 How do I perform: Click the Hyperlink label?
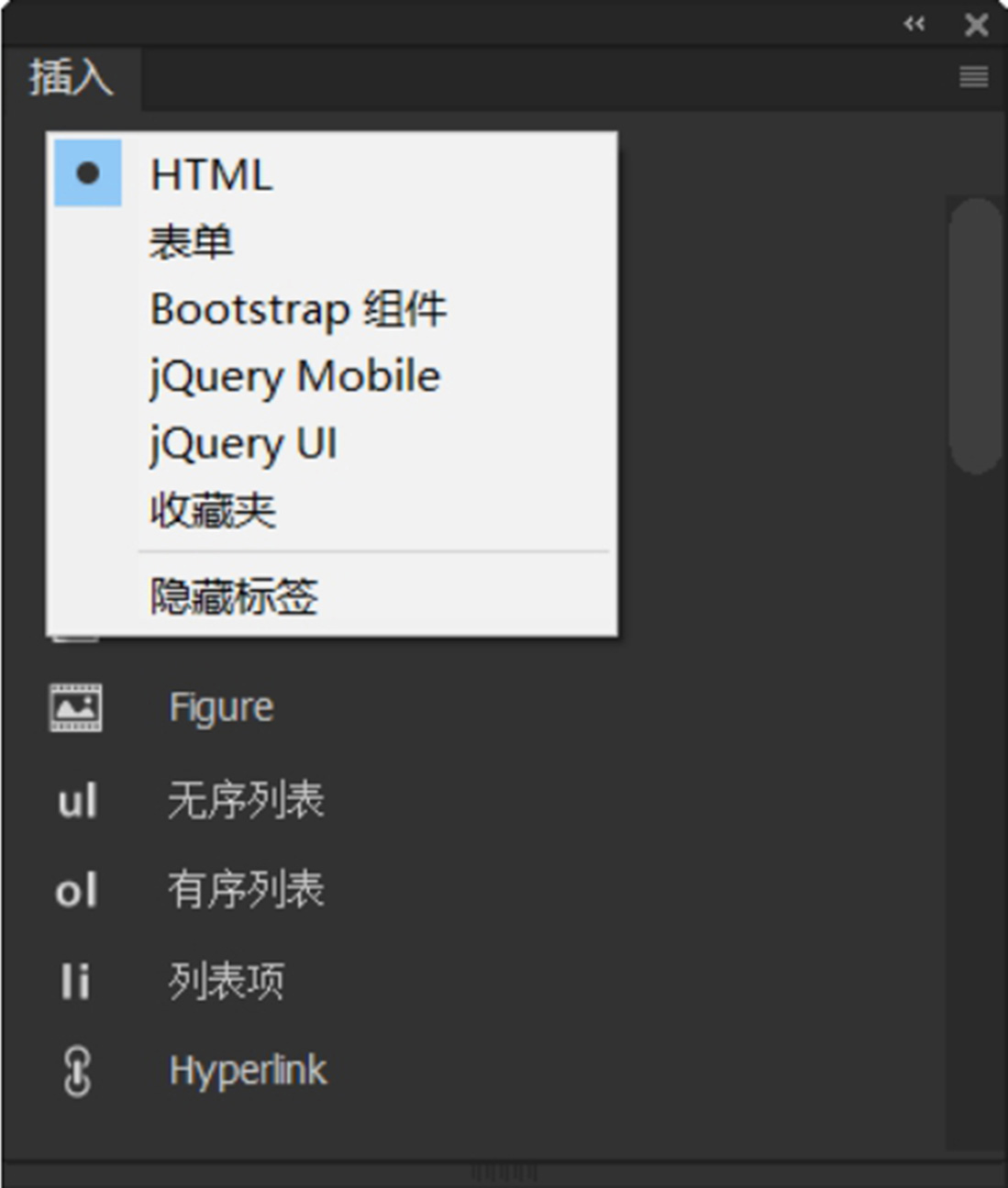[x=248, y=1071]
